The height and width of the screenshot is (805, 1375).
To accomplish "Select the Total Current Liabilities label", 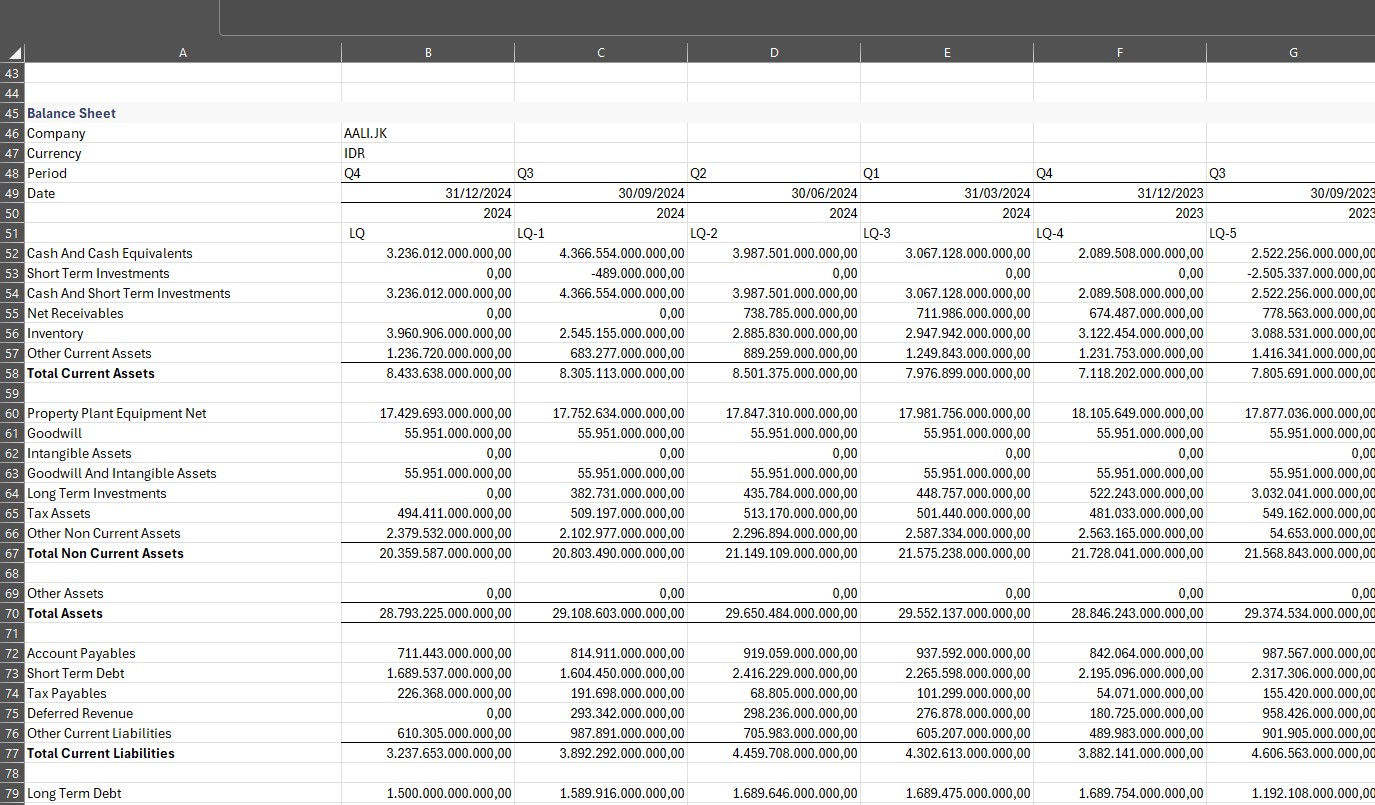I will (x=100, y=753).
